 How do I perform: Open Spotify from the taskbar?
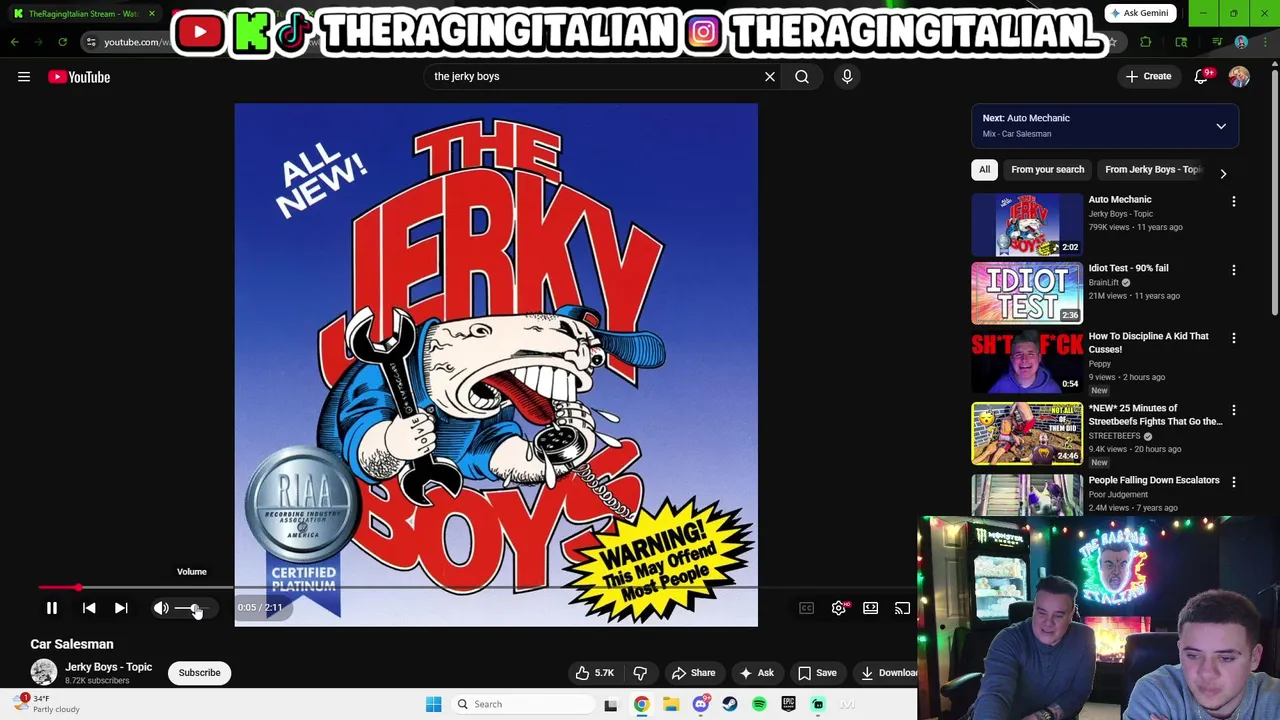pyautogui.click(x=759, y=704)
